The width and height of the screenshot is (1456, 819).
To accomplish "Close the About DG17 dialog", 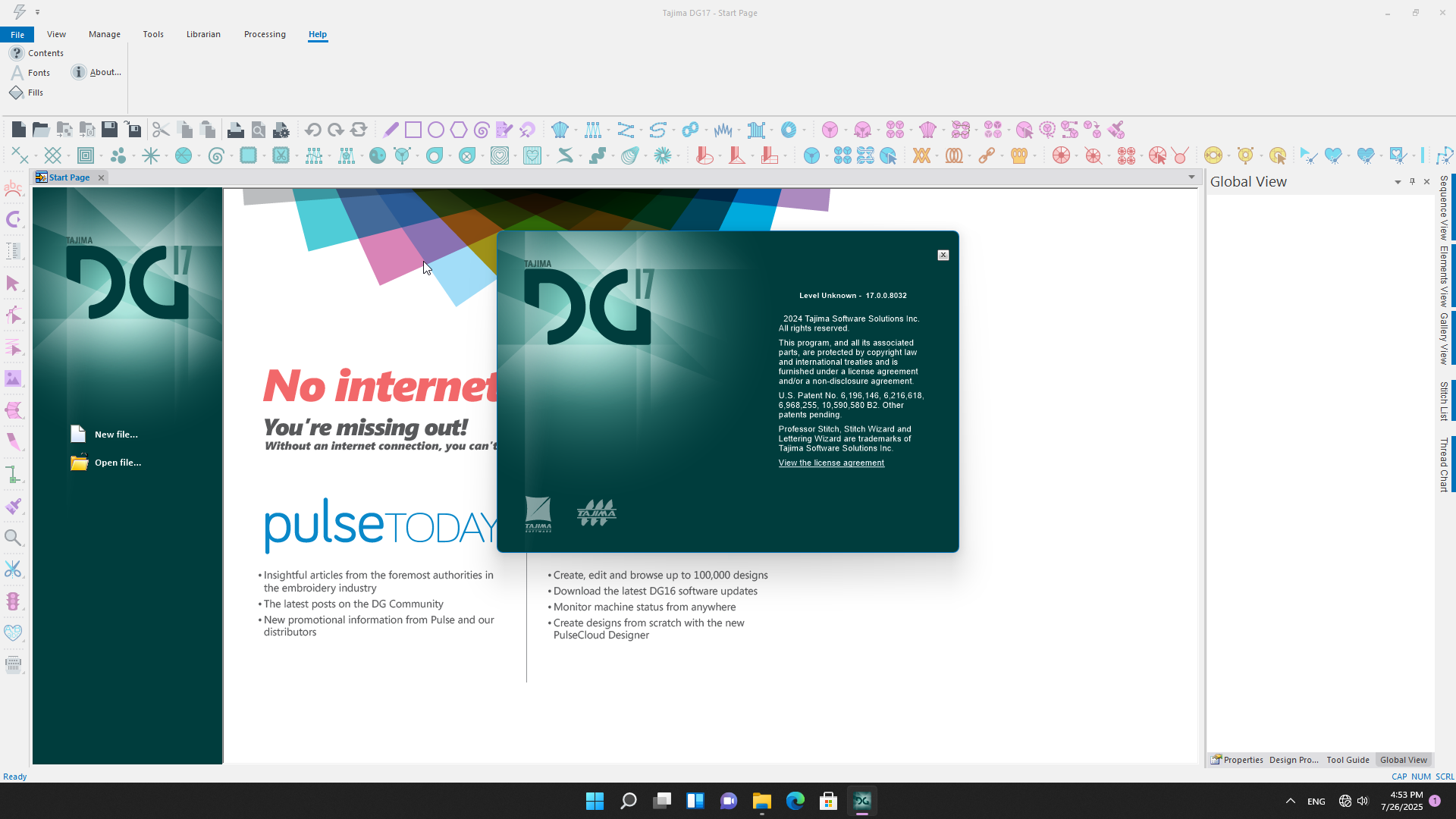I will (x=943, y=255).
